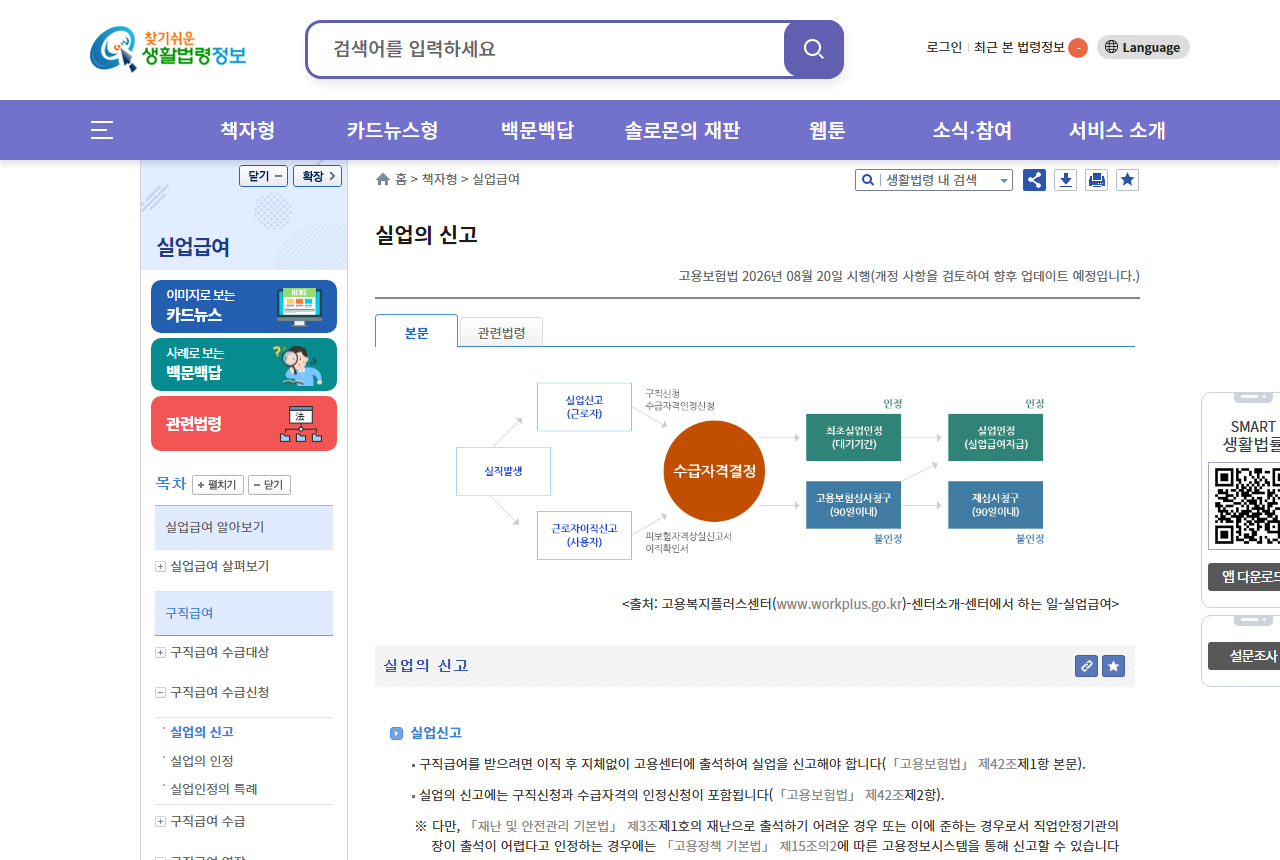Click the red 관련법령 sidebar banner
Viewport: 1280px width, 860px height.
(244, 423)
